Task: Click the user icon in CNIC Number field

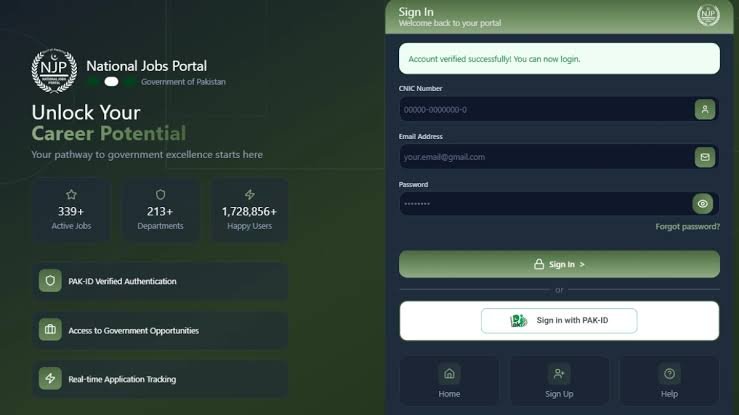Action: pos(705,109)
